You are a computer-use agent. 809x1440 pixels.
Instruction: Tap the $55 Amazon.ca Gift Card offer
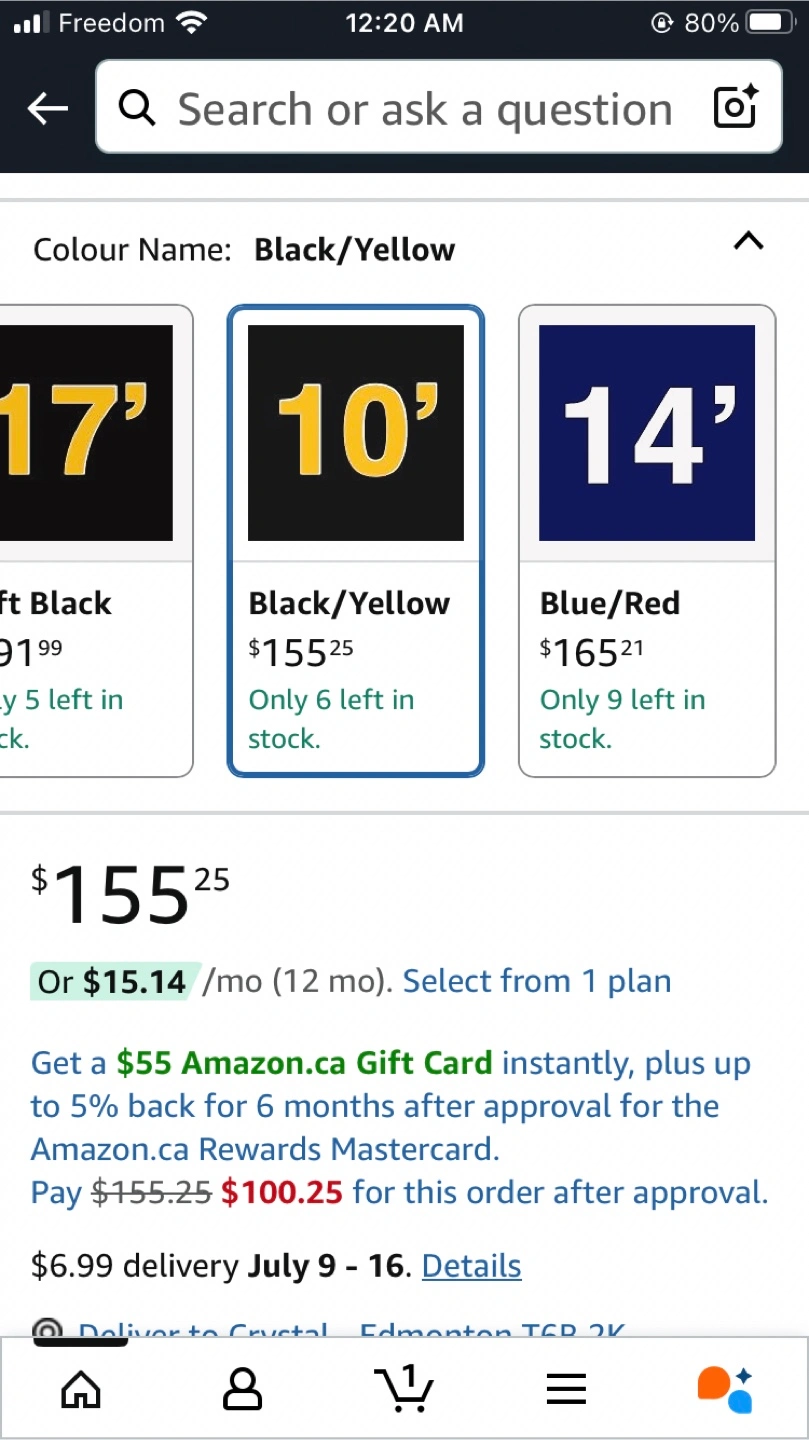click(x=305, y=1063)
